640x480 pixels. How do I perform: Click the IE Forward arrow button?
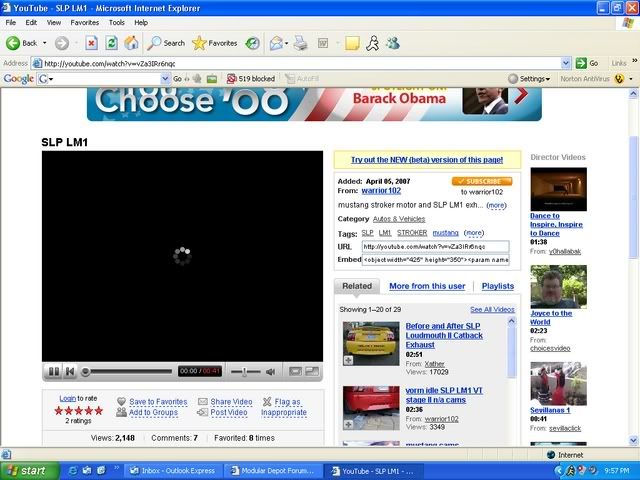click(x=62, y=43)
